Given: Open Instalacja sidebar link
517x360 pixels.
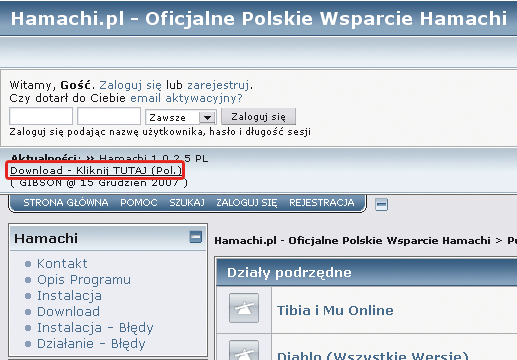Looking at the screenshot, I should click(69, 296).
